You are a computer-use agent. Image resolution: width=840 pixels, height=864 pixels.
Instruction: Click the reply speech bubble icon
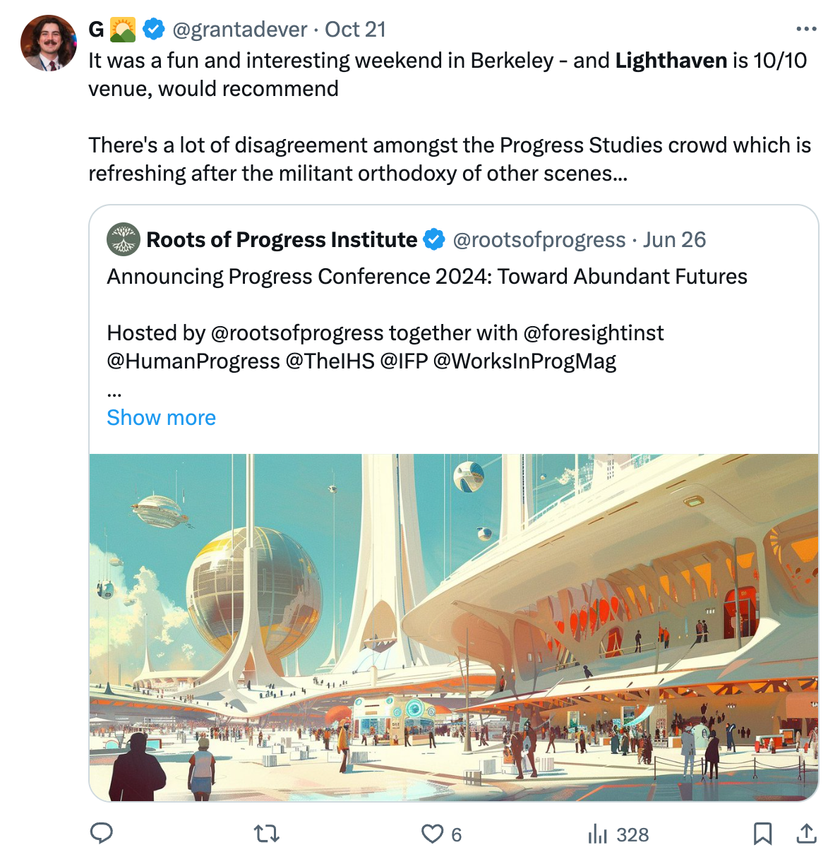pyautogui.click(x=101, y=834)
